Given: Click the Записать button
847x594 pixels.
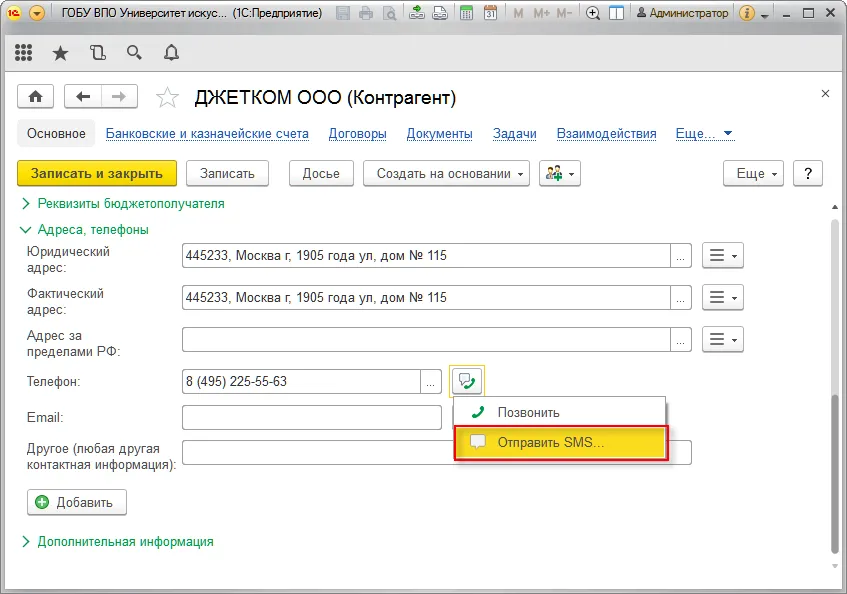Looking at the screenshot, I should (227, 173).
